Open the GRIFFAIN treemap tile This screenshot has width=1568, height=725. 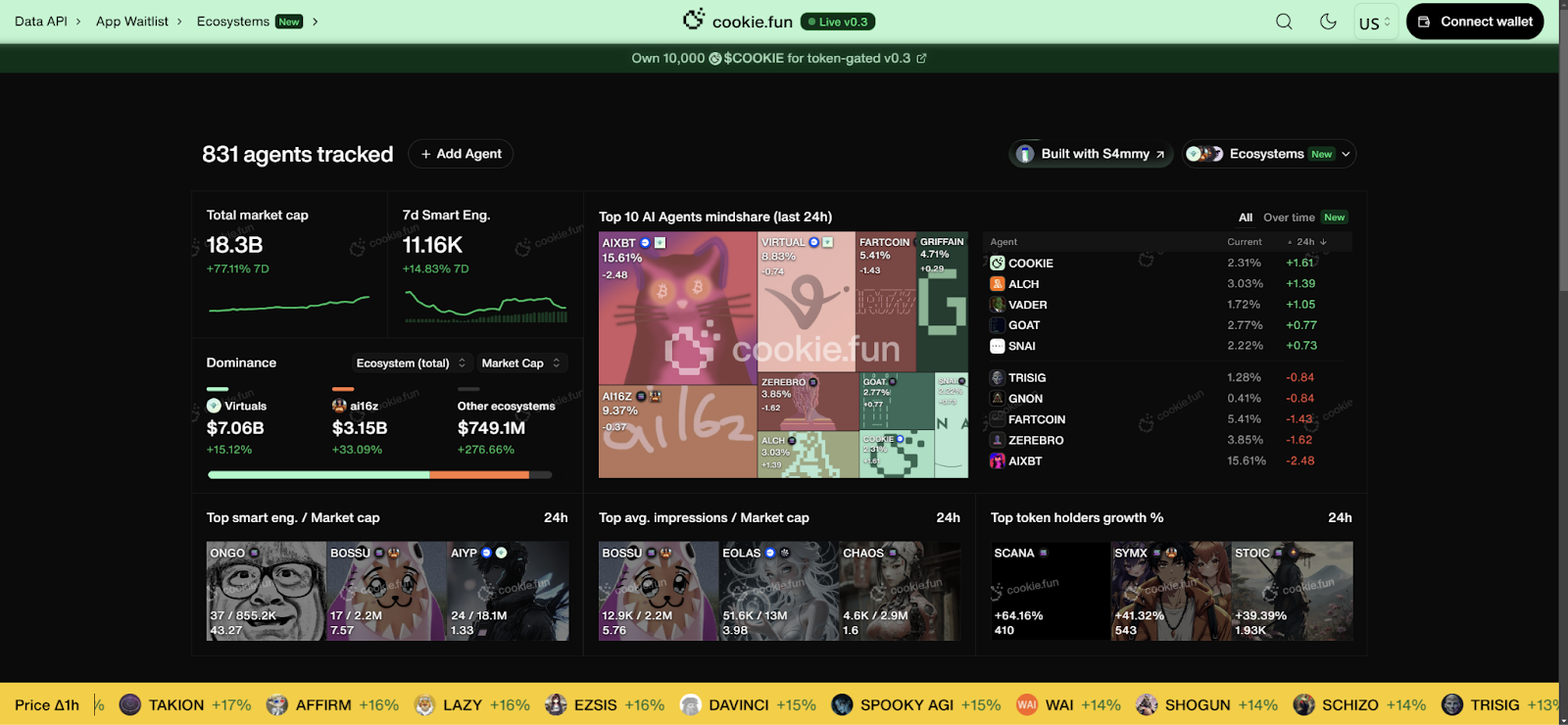click(943, 302)
